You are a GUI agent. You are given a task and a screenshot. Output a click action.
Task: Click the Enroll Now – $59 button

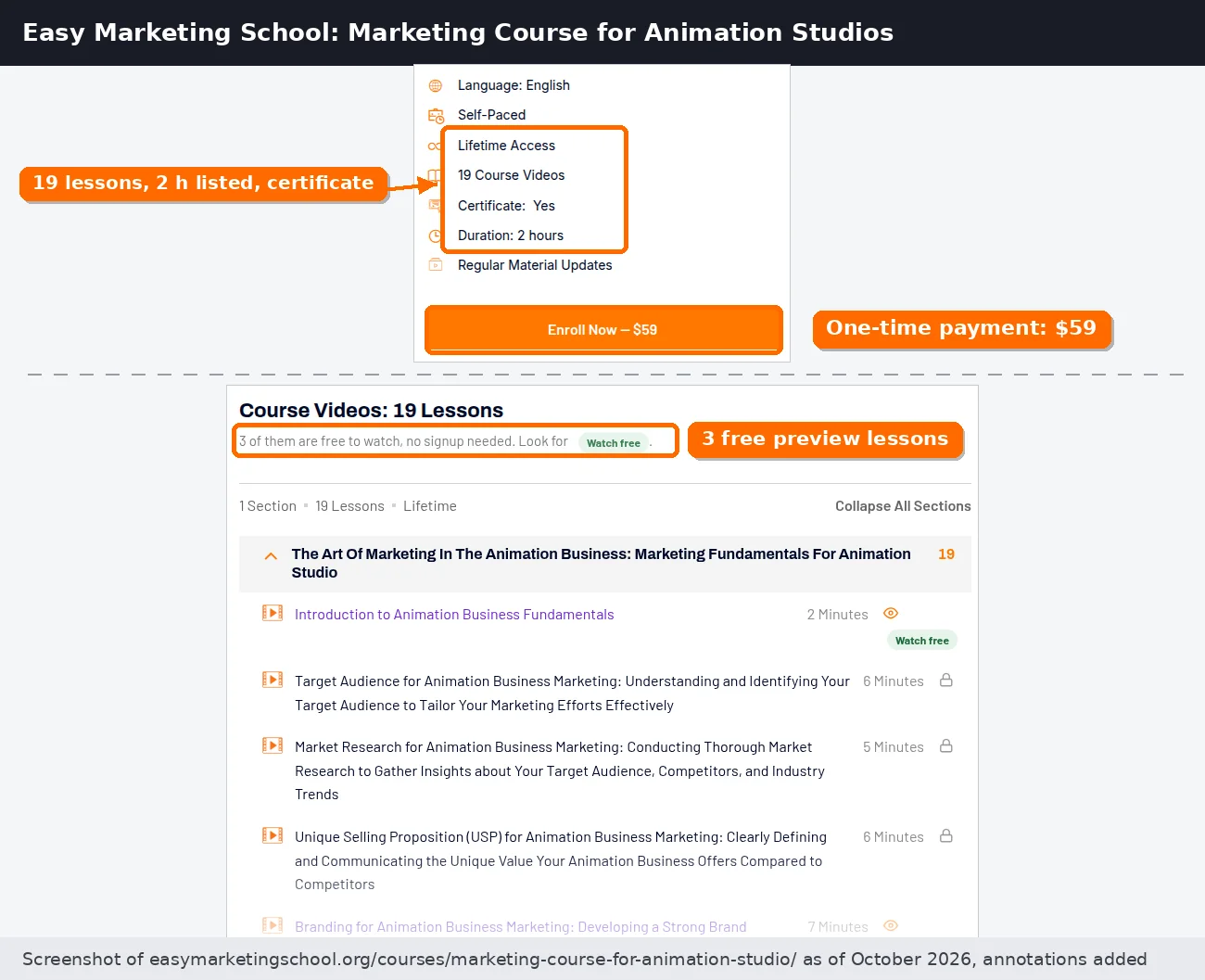point(603,329)
